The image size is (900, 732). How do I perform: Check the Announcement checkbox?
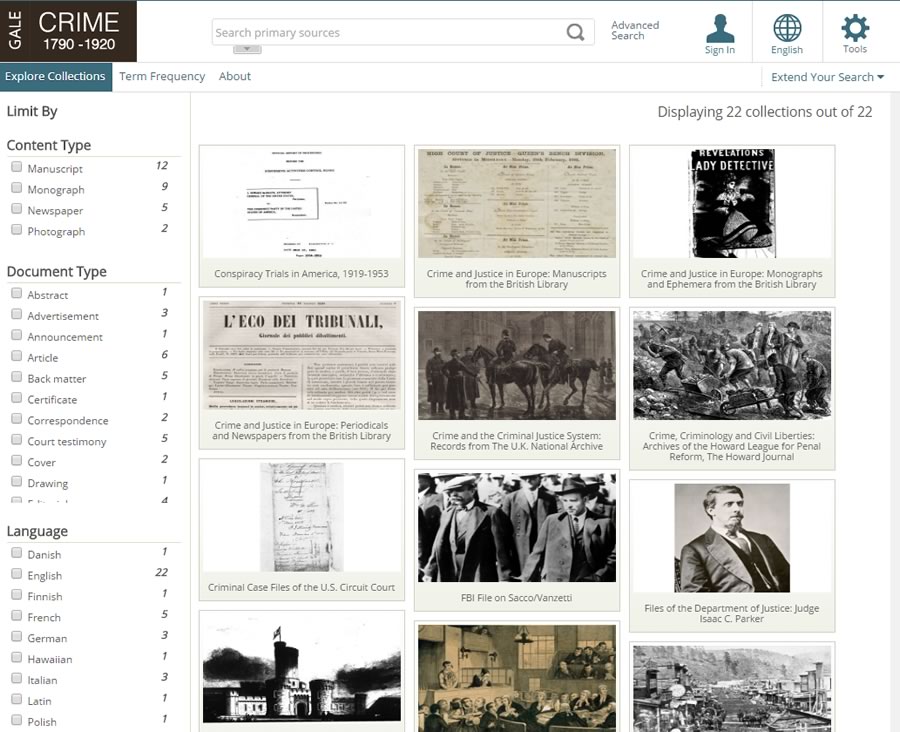pos(17,335)
